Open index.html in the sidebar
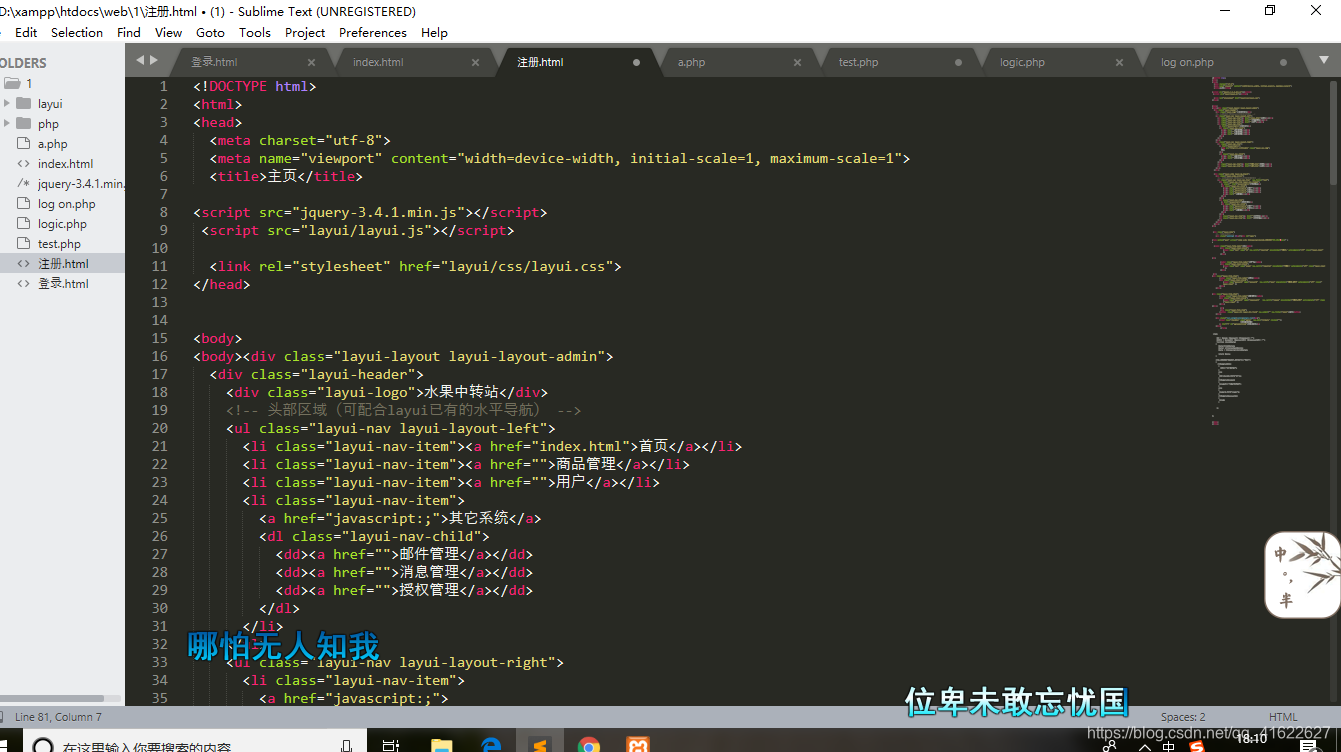The height and width of the screenshot is (752, 1341). coord(65,164)
